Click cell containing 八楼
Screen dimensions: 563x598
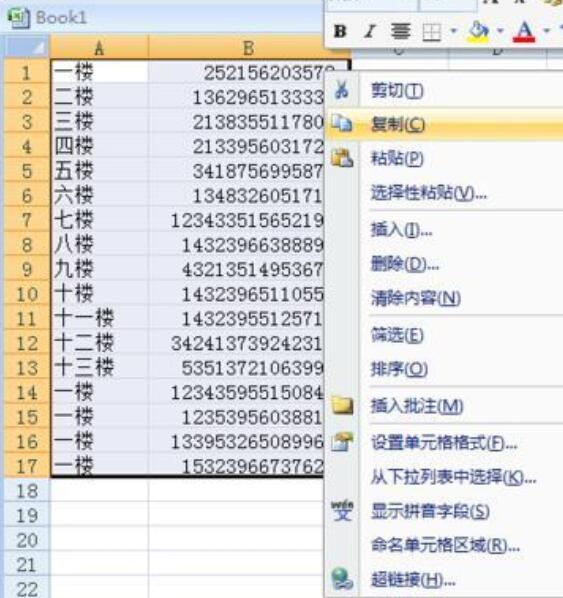point(99,244)
